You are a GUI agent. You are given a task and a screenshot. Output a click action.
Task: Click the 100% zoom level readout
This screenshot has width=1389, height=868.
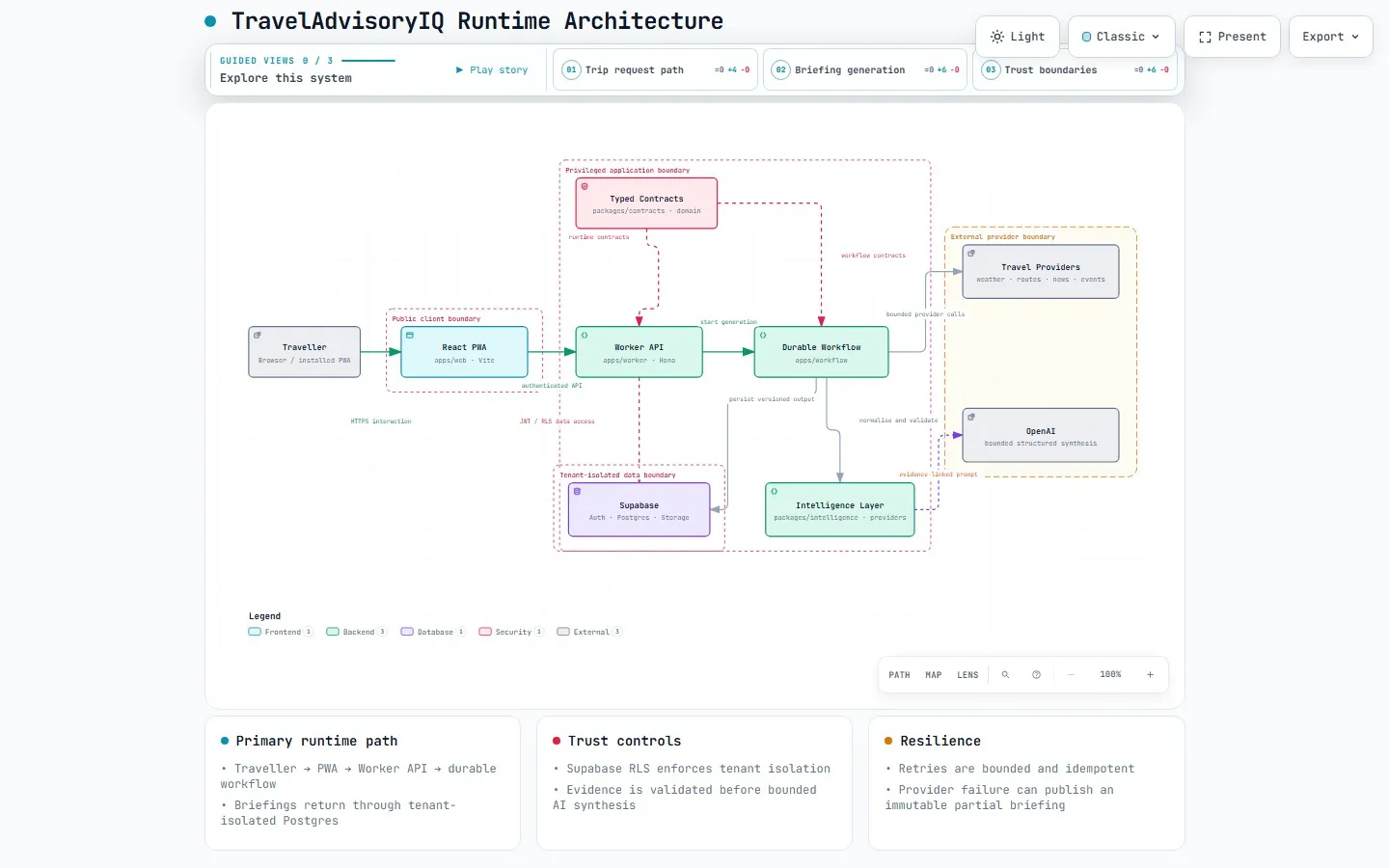(1110, 675)
